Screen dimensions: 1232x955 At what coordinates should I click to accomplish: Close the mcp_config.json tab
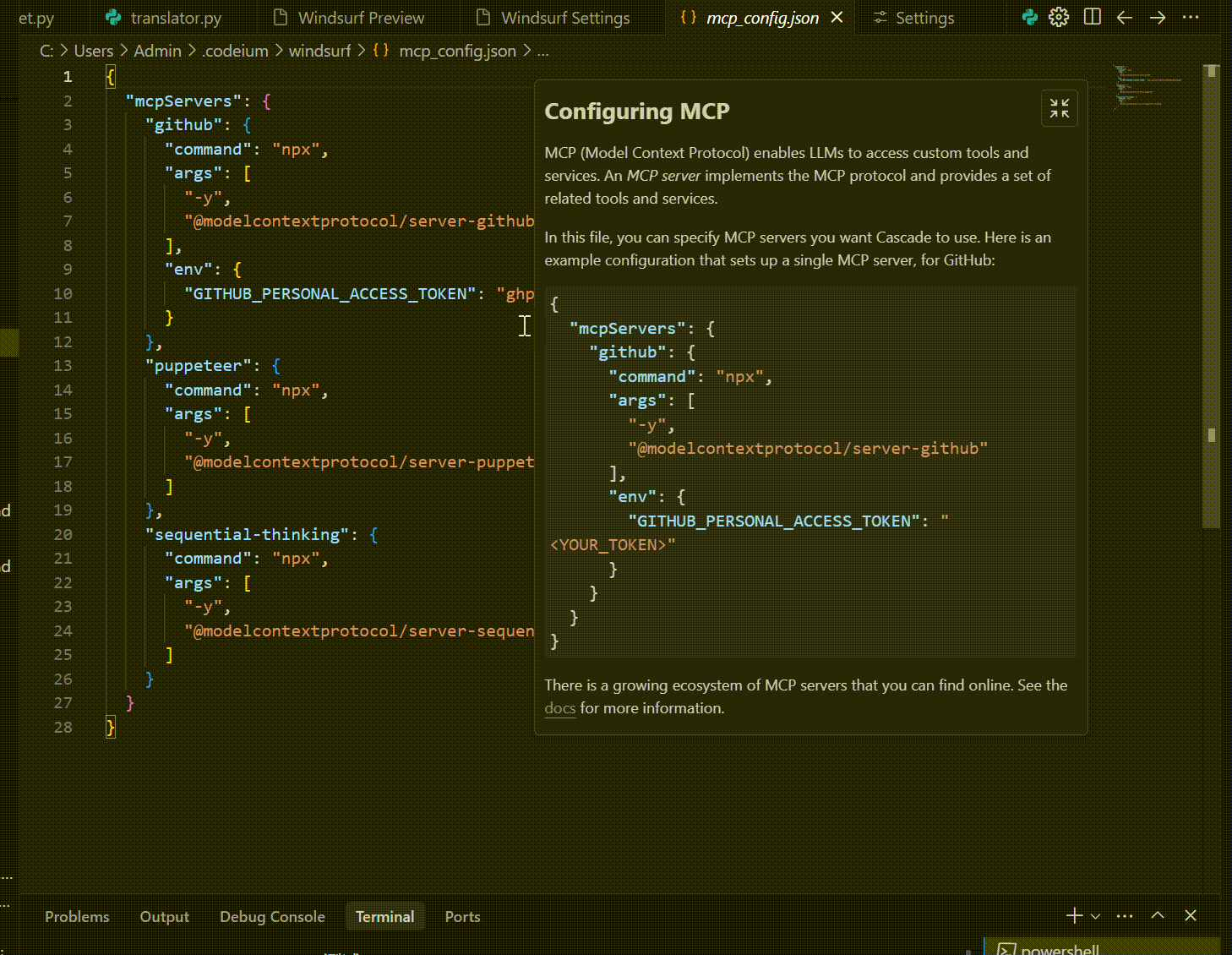tap(837, 18)
